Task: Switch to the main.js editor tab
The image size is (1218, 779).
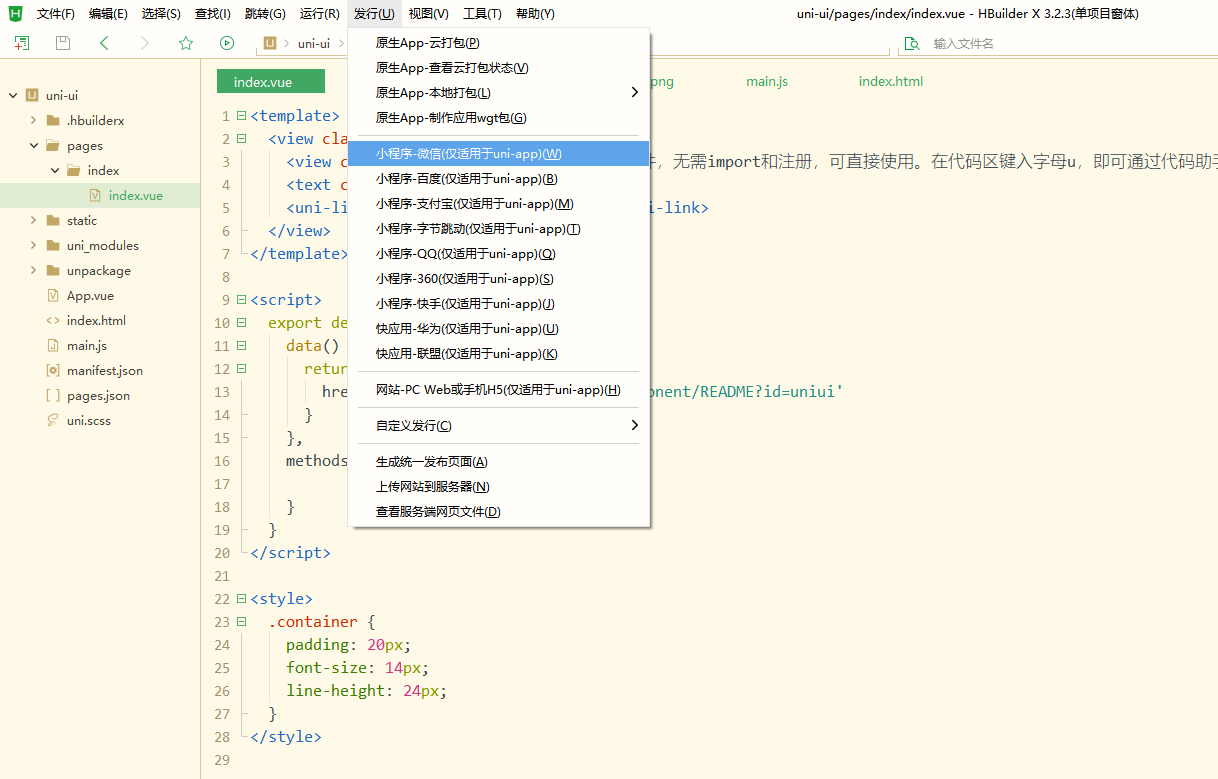Action: coord(767,81)
